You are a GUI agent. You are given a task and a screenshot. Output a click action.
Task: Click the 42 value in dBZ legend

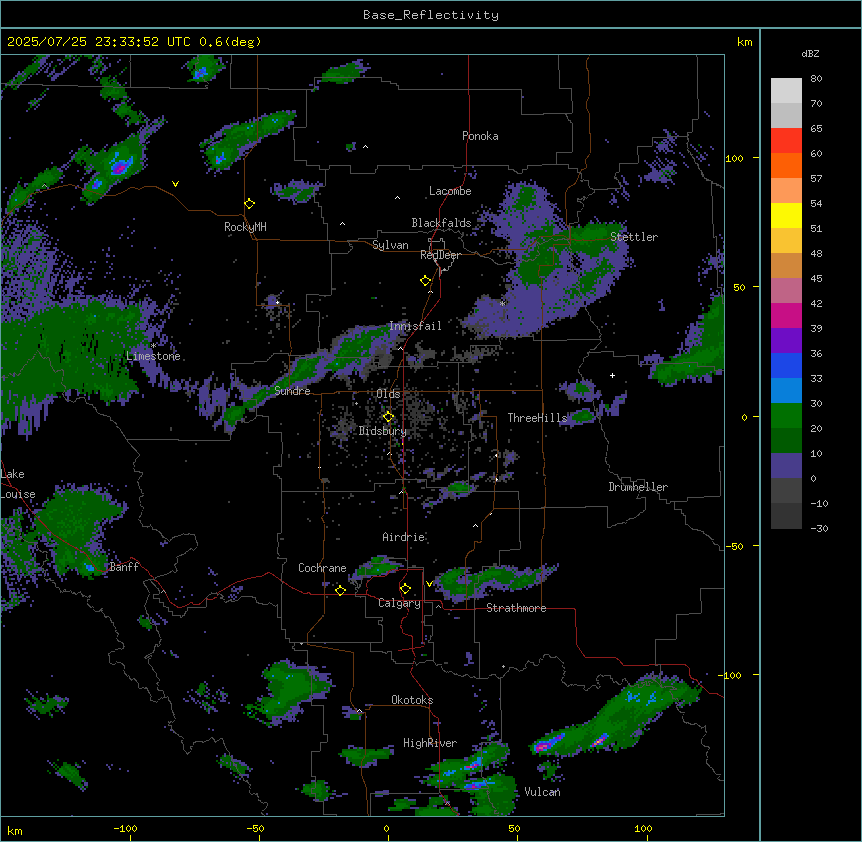click(x=816, y=303)
